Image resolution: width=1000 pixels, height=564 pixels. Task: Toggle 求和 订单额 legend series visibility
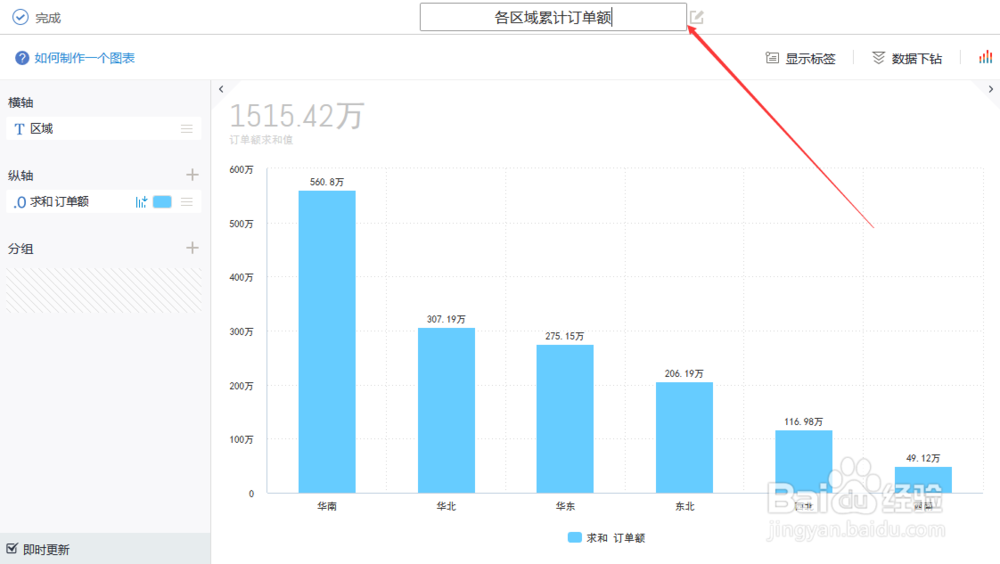pos(606,538)
